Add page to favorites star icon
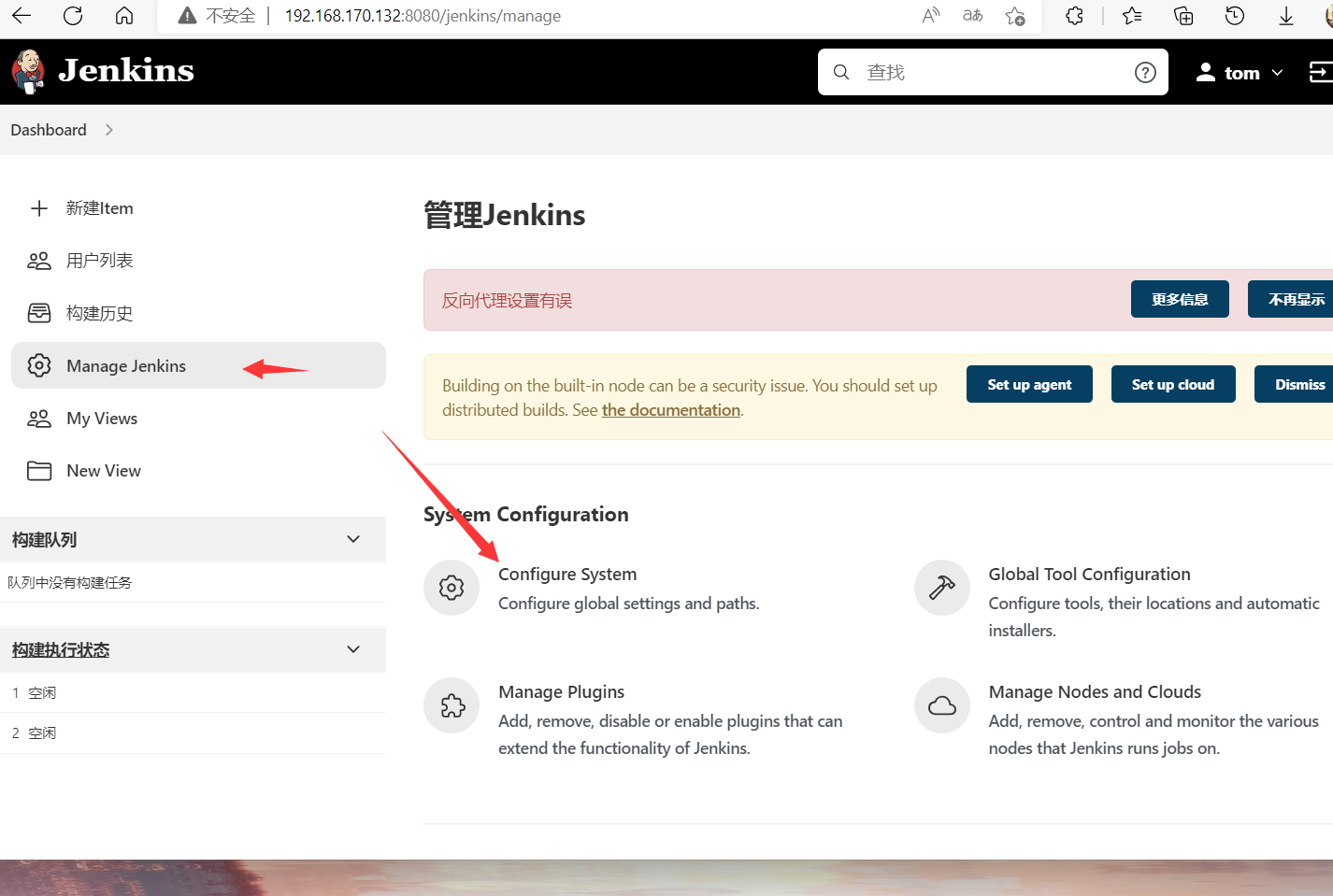Viewport: 1333px width, 896px height. click(x=1015, y=15)
